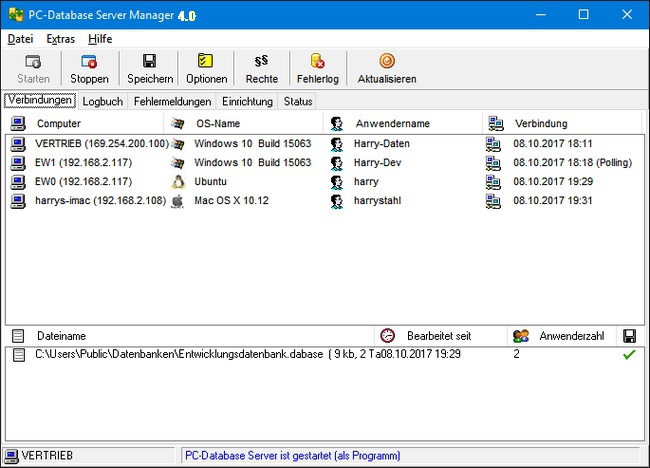The width and height of the screenshot is (650, 468).
Task: Switch to the Fehlermeldungen tab
Action: (173, 101)
